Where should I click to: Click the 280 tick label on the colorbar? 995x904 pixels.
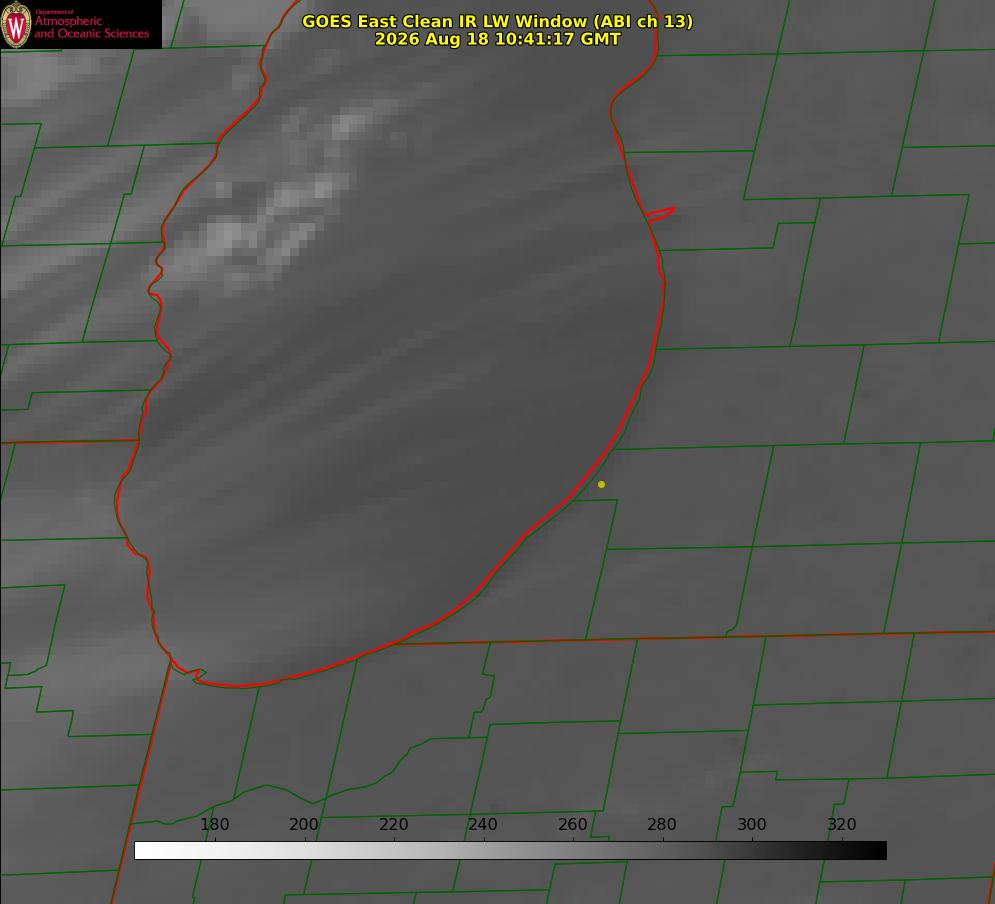(x=662, y=824)
